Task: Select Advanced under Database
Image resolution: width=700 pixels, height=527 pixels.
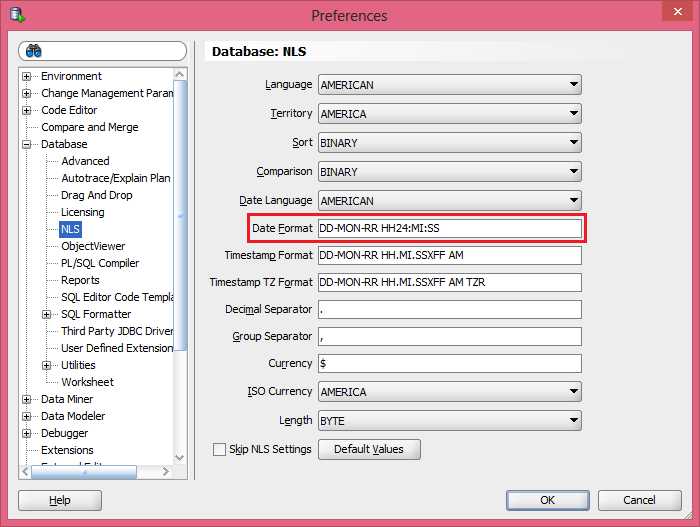Action: pos(85,161)
